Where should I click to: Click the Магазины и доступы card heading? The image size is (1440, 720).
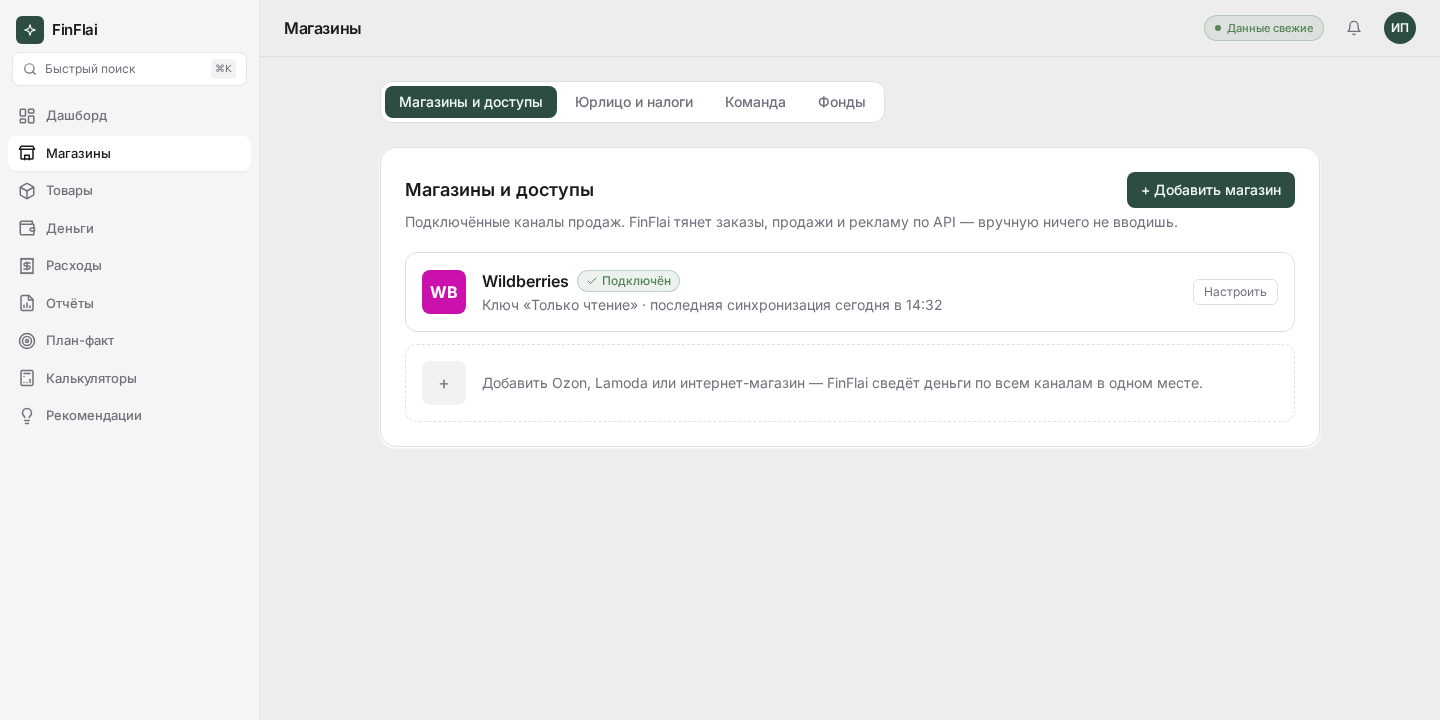point(499,190)
